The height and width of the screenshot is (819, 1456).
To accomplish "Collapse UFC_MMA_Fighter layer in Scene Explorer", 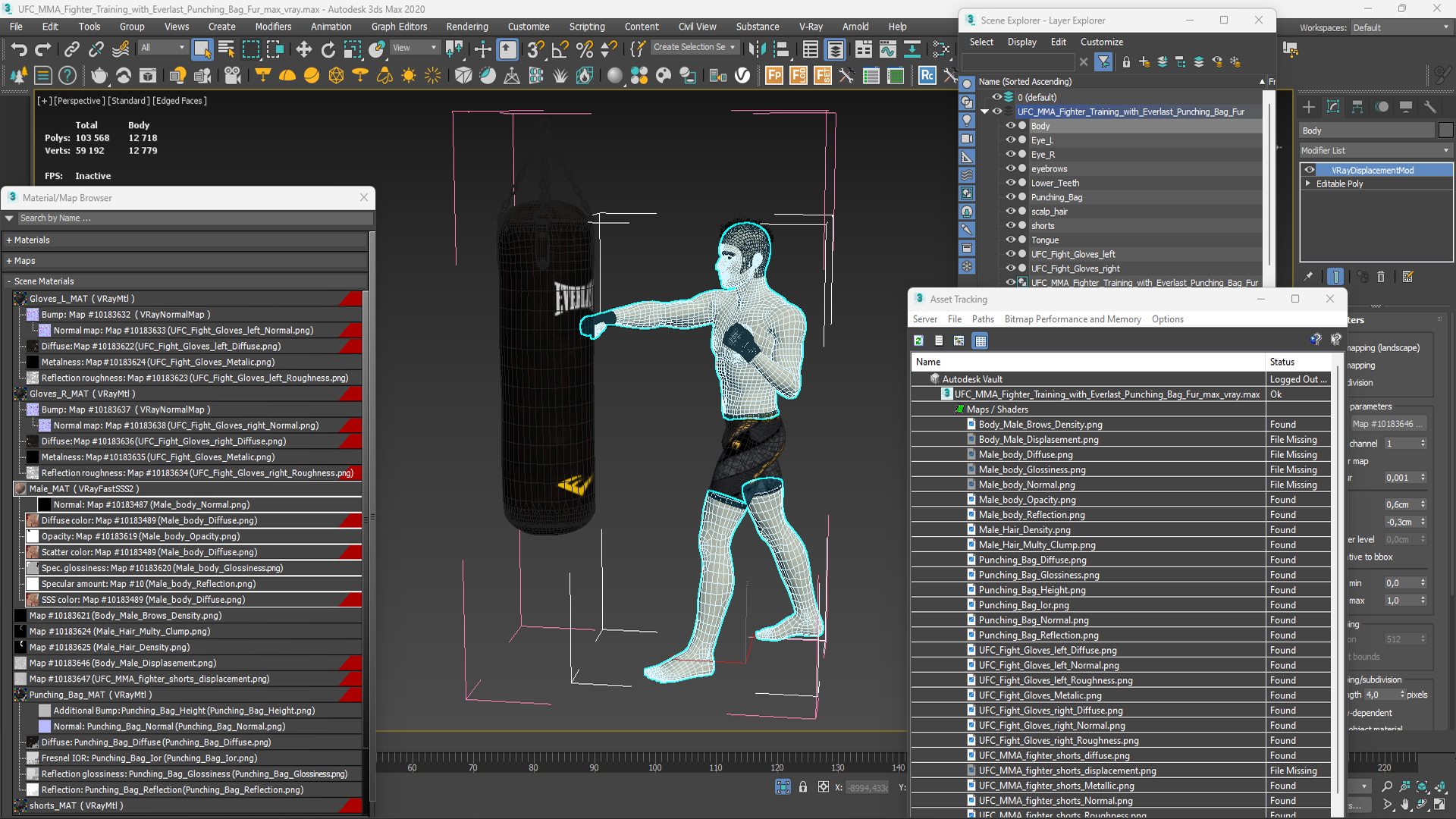I will coord(984,111).
